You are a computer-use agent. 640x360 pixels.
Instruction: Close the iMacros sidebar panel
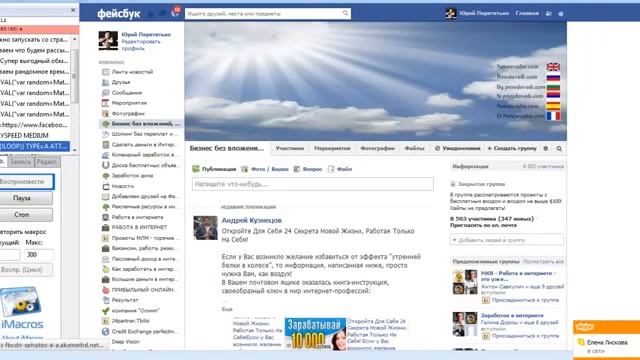[73, 10]
